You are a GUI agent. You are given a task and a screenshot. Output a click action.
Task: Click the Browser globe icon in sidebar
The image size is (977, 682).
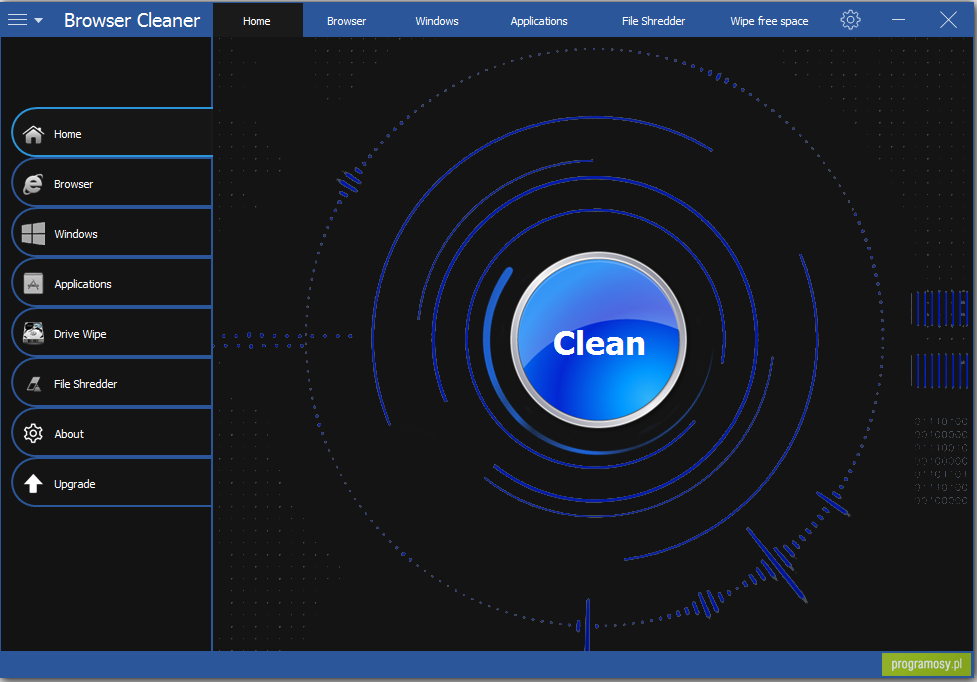[34, 182]
